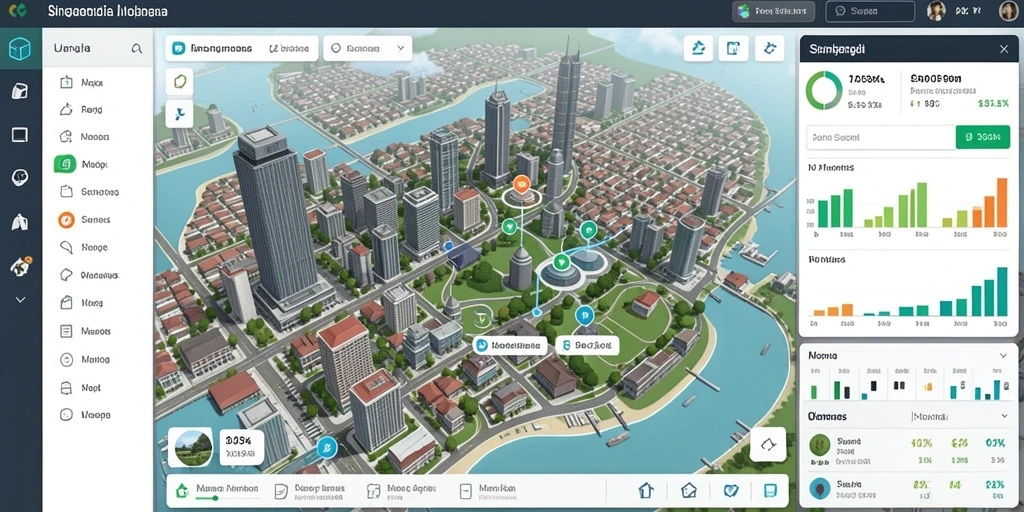Click the round landscape thumbnail above the bottom toolbar
Image resolution: width=1024 pixels, height=512 pixels.
[193, 447]
